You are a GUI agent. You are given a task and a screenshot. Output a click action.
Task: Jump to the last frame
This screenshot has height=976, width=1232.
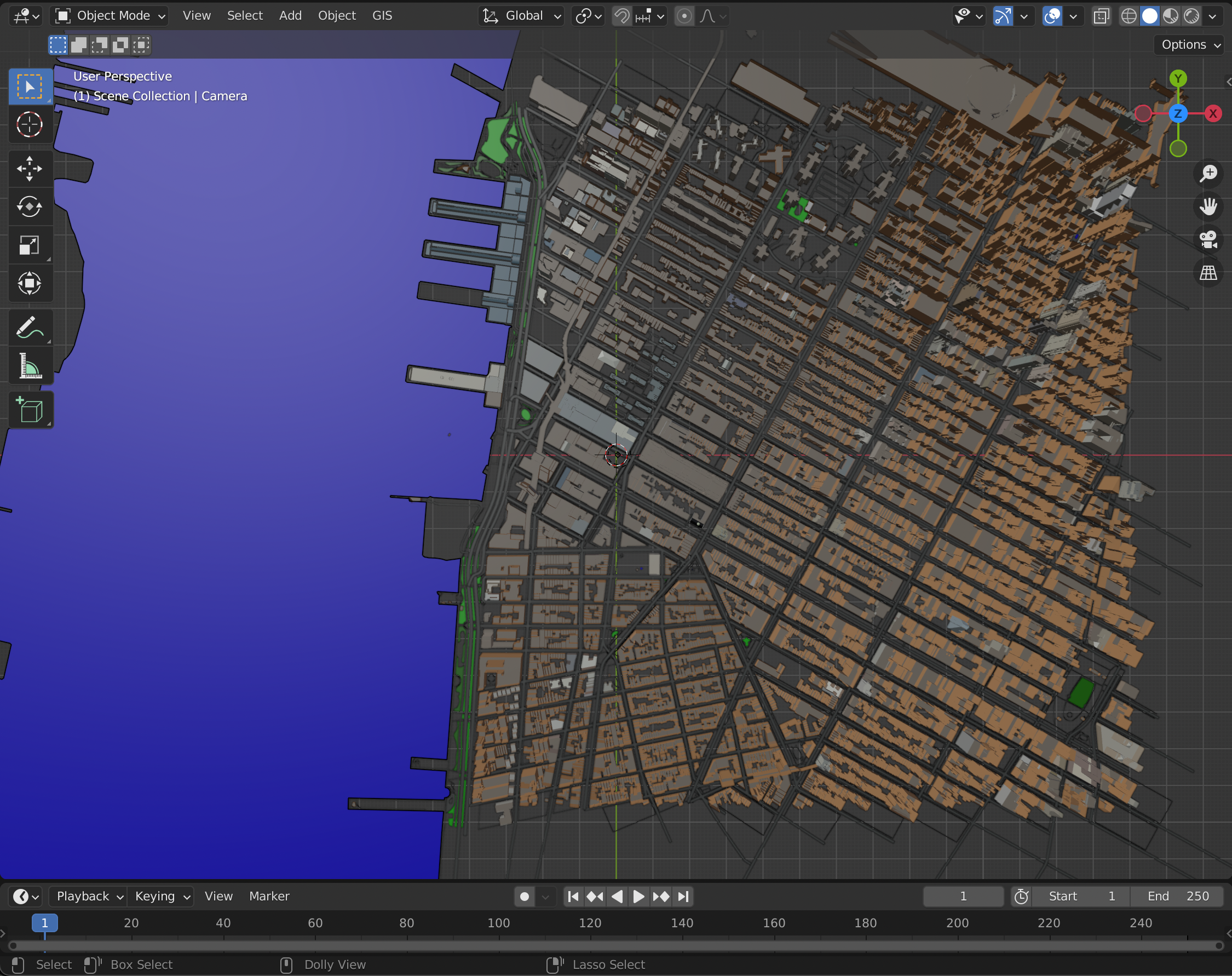tap(683, 896)
